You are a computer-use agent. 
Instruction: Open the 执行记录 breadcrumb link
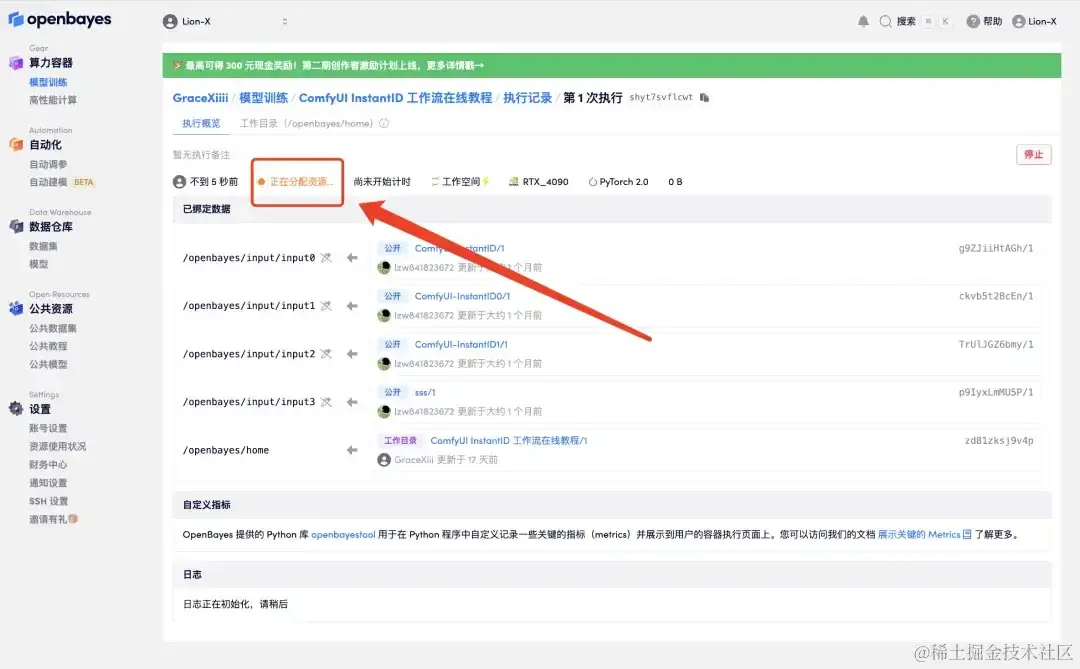point(528,98)
